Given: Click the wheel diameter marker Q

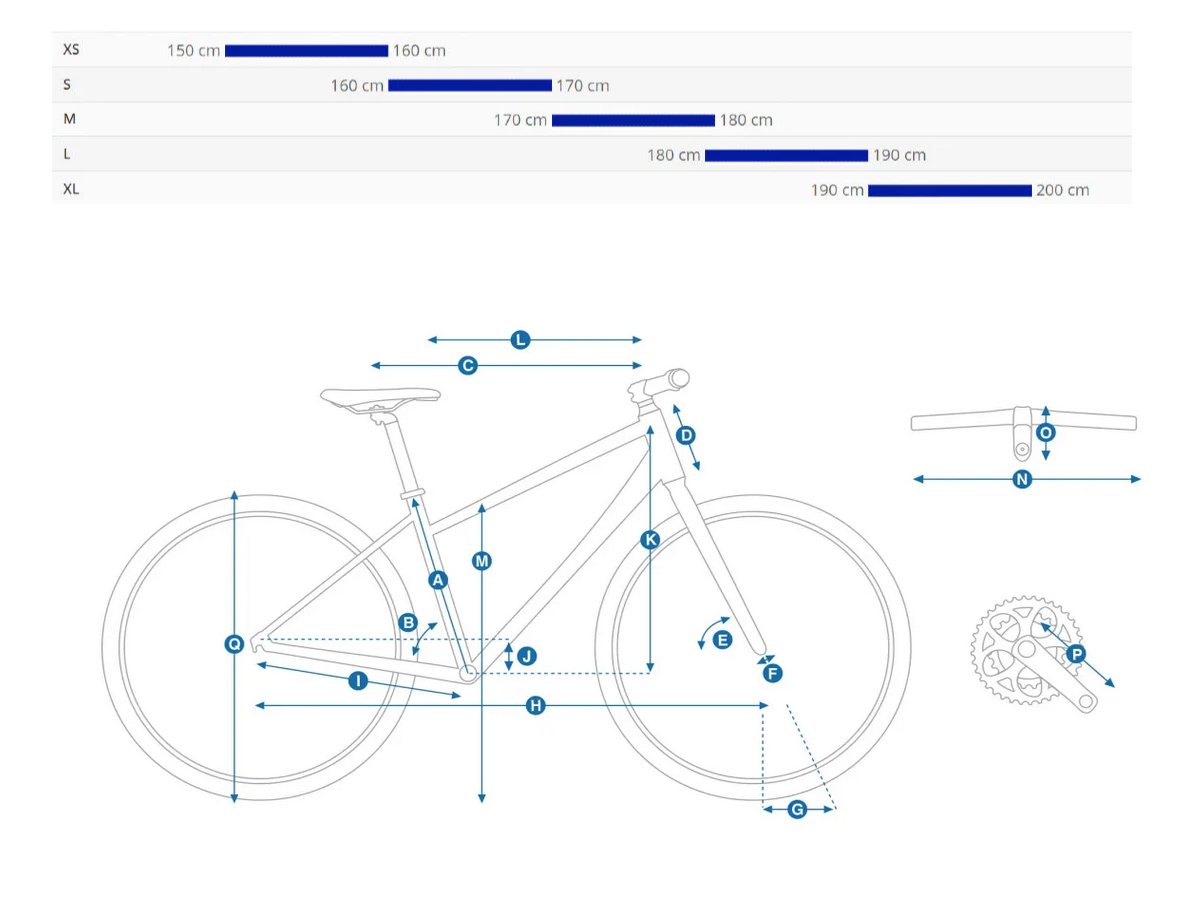Looking at the screenshot, I should pos(234,645).
